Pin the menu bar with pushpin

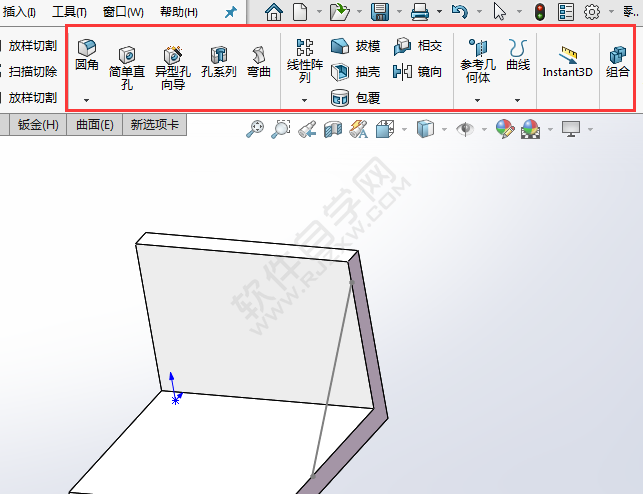pyautogui.click(x=231, y=12)
